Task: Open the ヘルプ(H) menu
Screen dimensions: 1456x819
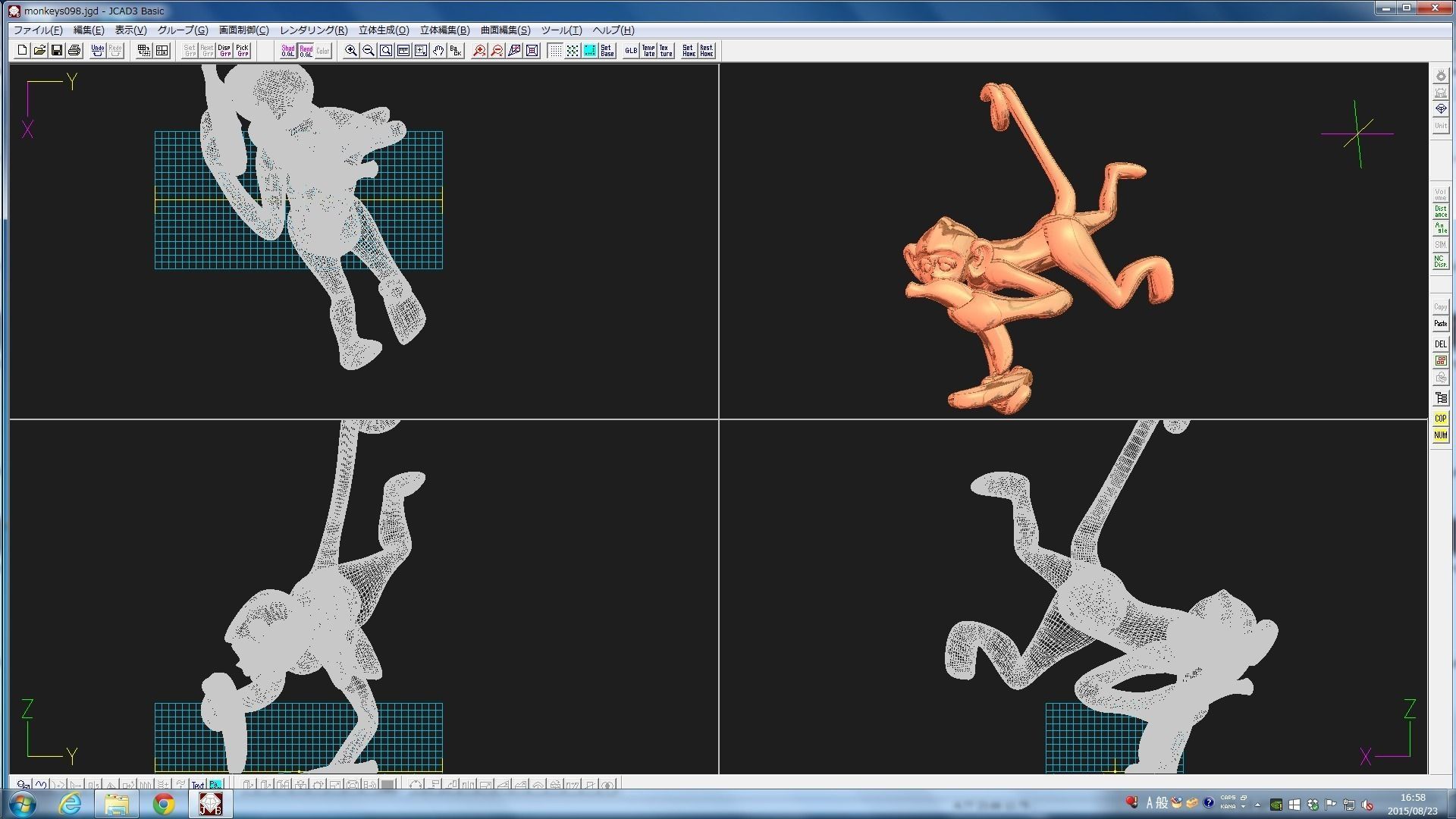Action: [613, 30]
